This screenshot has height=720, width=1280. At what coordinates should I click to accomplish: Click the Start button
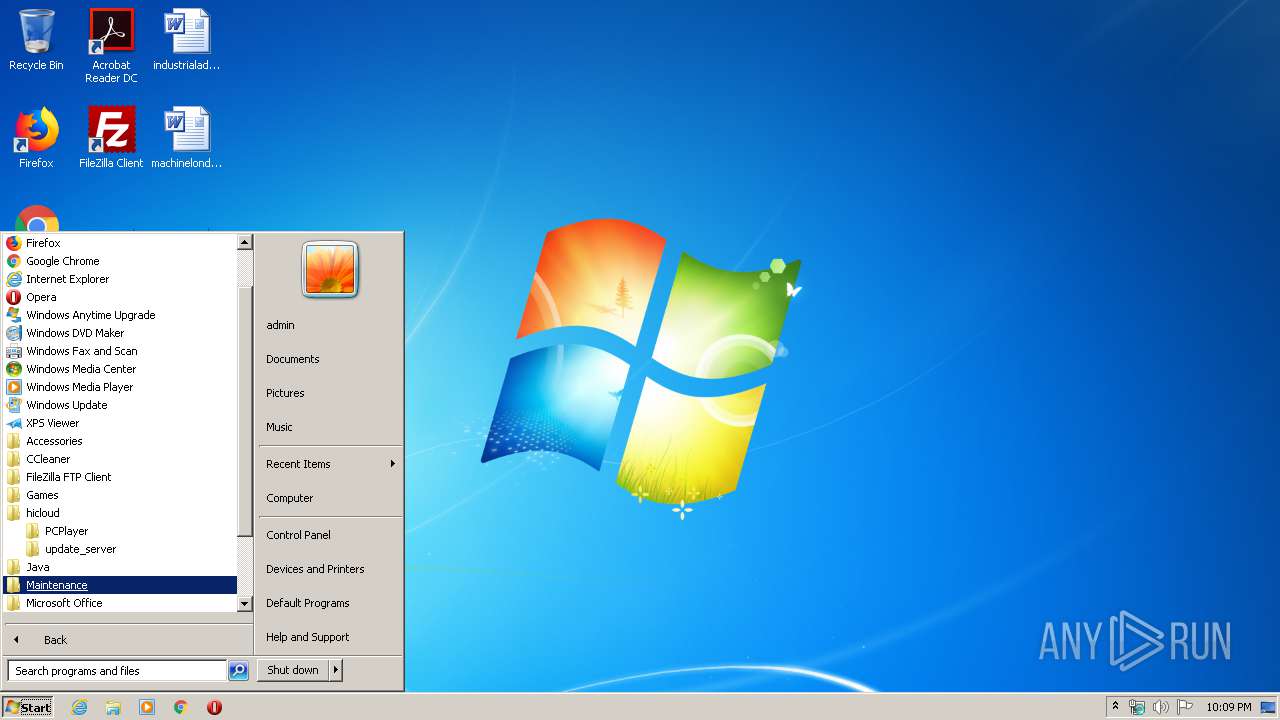pyautogui.click(x=28, y=707)
